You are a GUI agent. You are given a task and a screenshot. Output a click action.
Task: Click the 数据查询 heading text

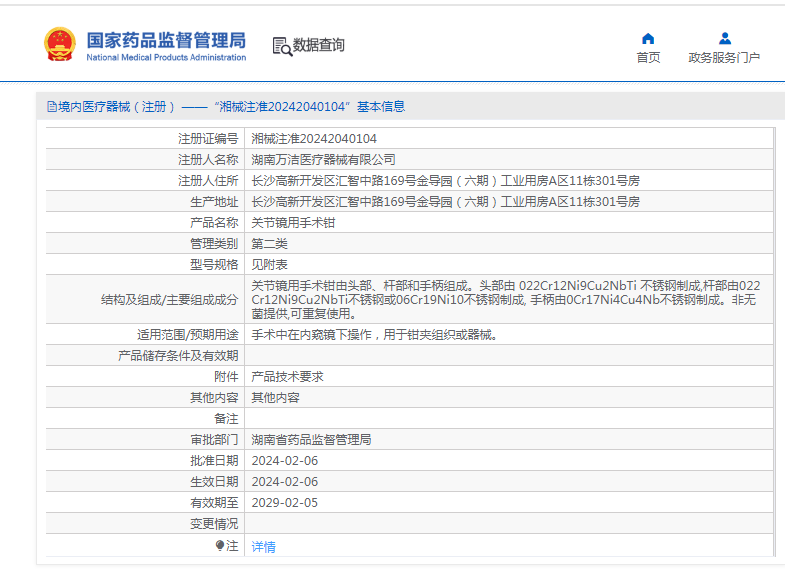point(318,45)
